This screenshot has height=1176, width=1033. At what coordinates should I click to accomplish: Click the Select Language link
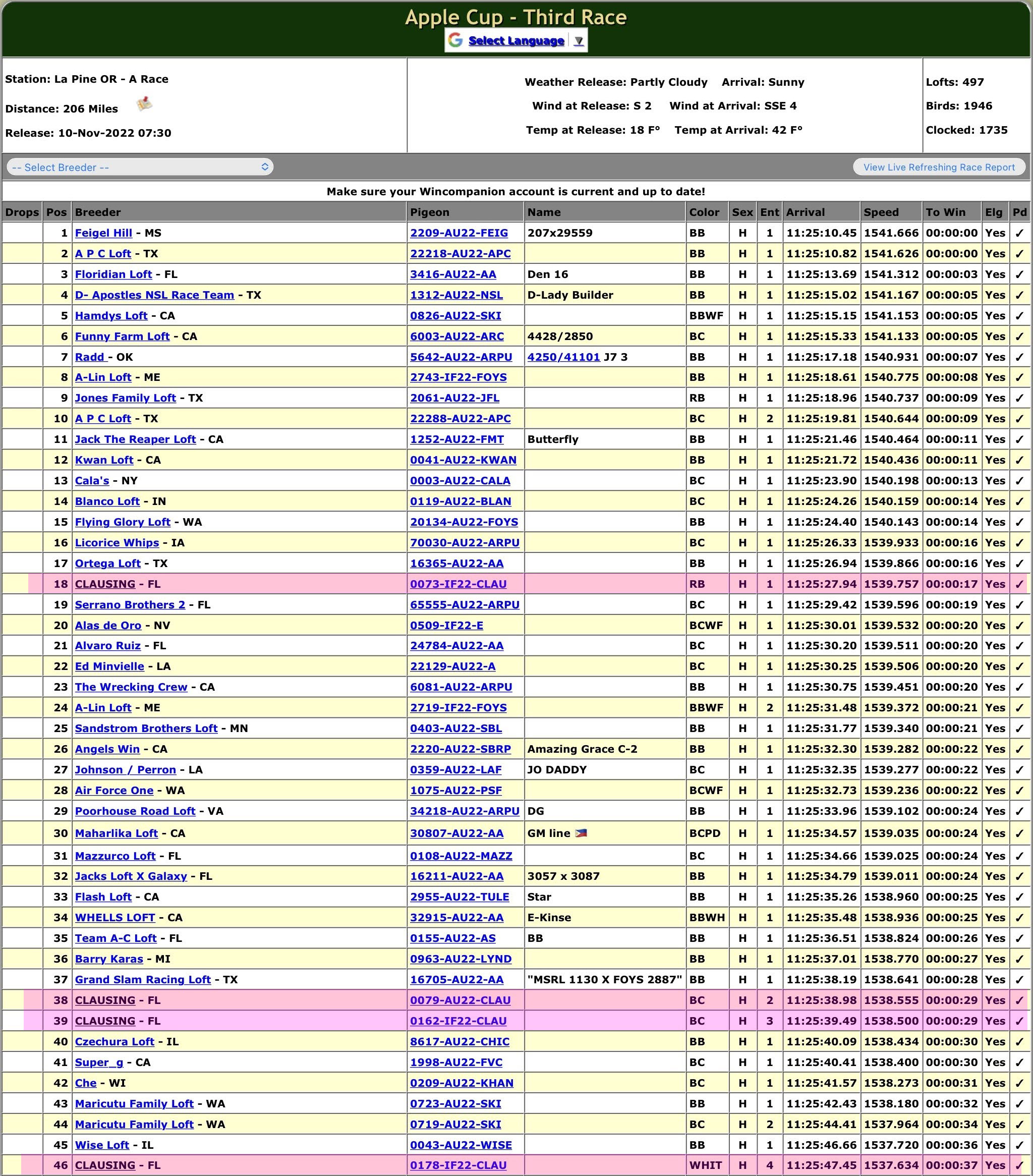[x=516, y=41]
